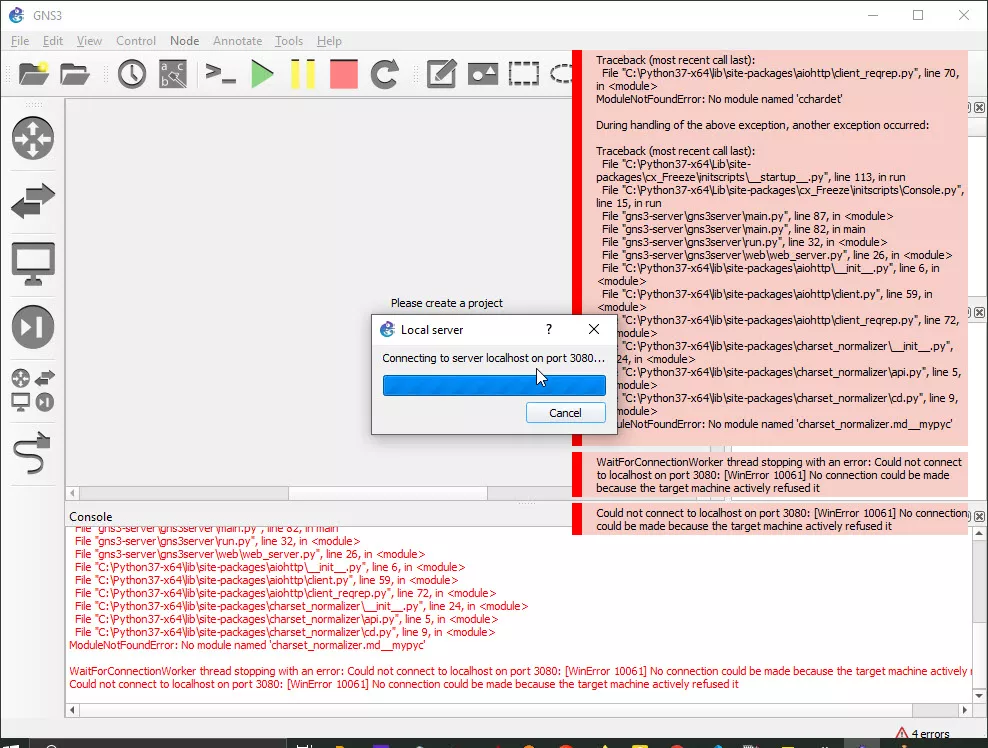The image size is (988, 748).
Task: Open the Node menu
Action: coord(185,41)
